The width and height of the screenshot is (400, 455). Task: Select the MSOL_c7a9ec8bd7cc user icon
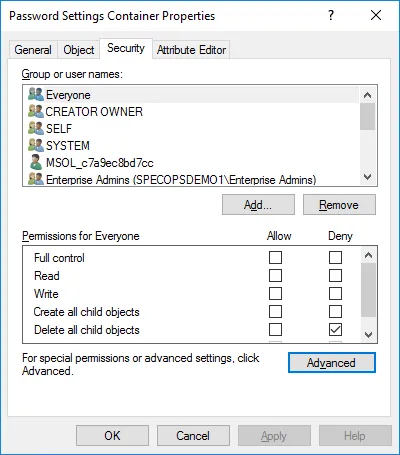tap(36, 162)
